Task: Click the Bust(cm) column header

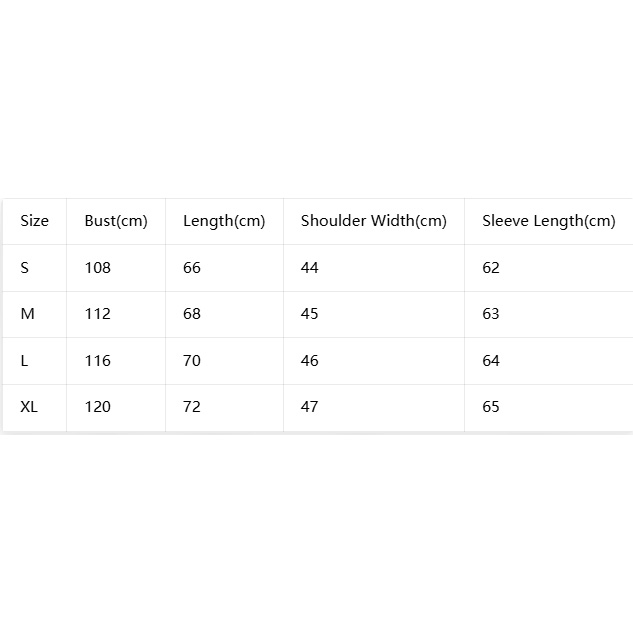Action: click(116, 221)
